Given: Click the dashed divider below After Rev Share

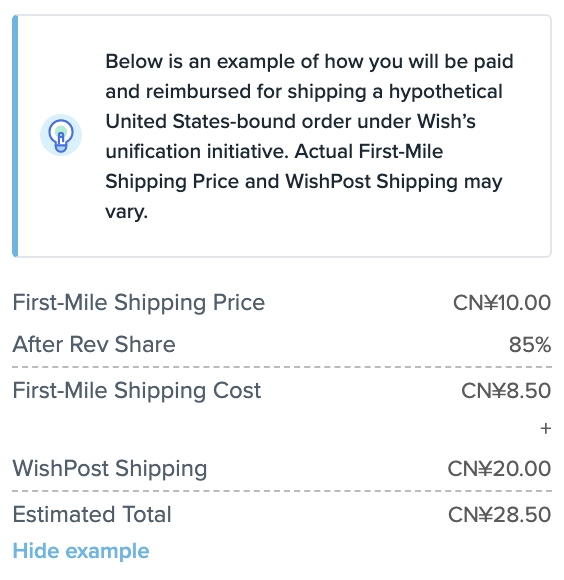Looking at the screenshot, I should 282,367.
